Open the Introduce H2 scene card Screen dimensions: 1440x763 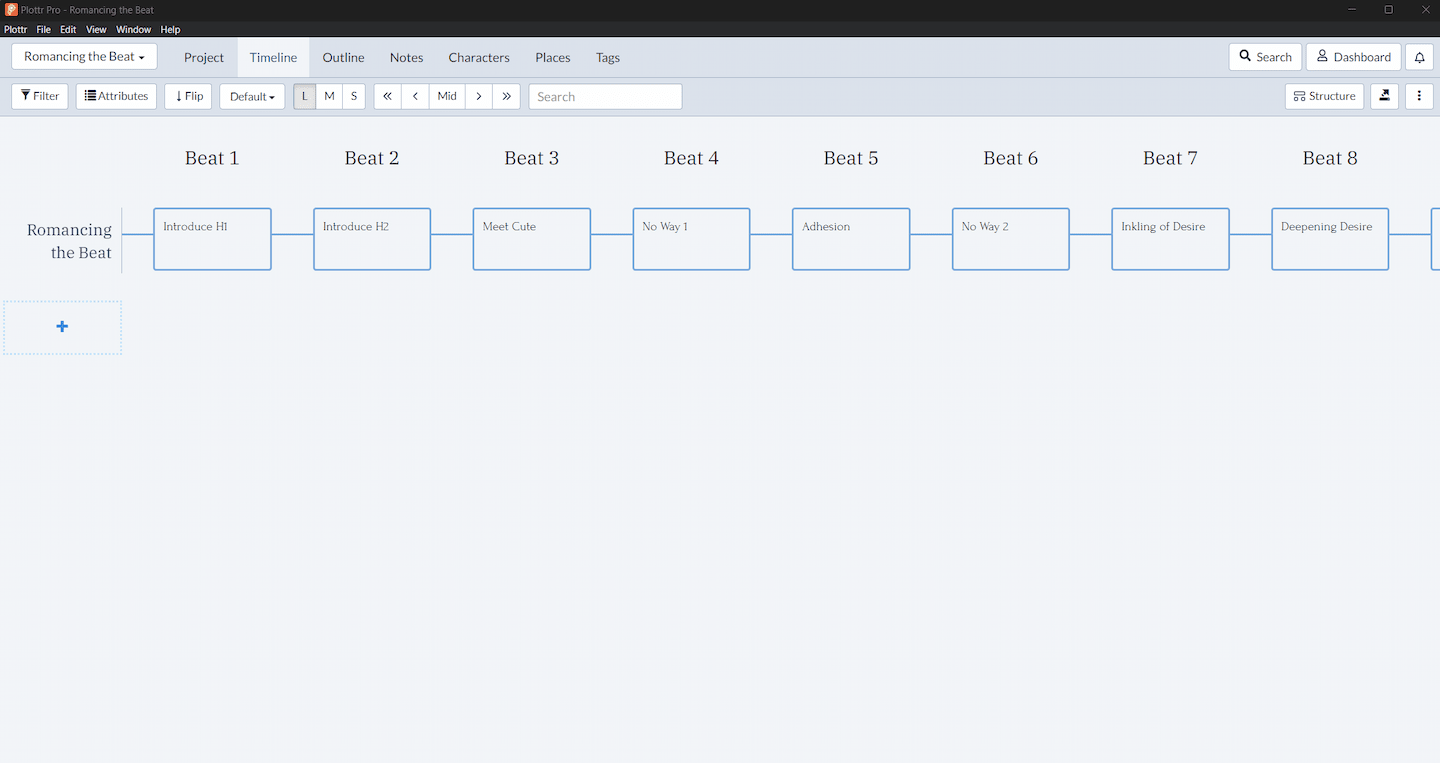click(372, 239)
